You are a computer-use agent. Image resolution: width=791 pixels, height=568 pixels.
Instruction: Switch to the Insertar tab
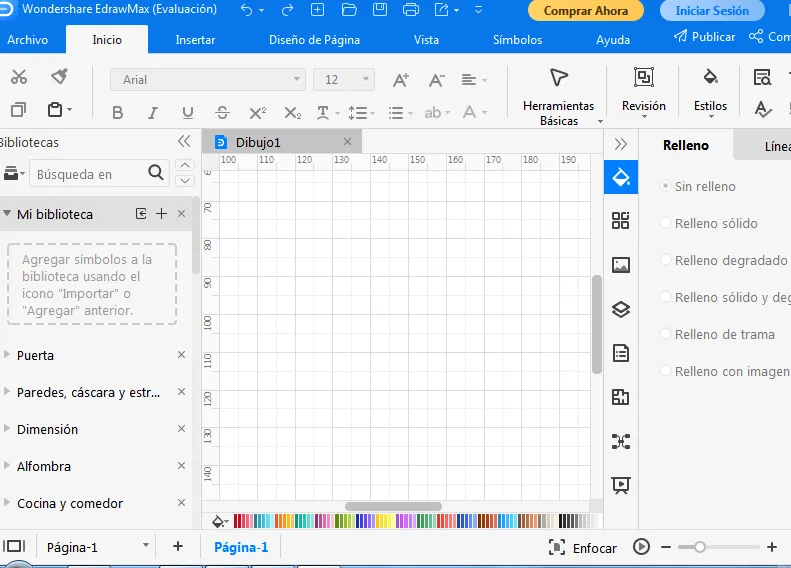(x=195, y=40)
